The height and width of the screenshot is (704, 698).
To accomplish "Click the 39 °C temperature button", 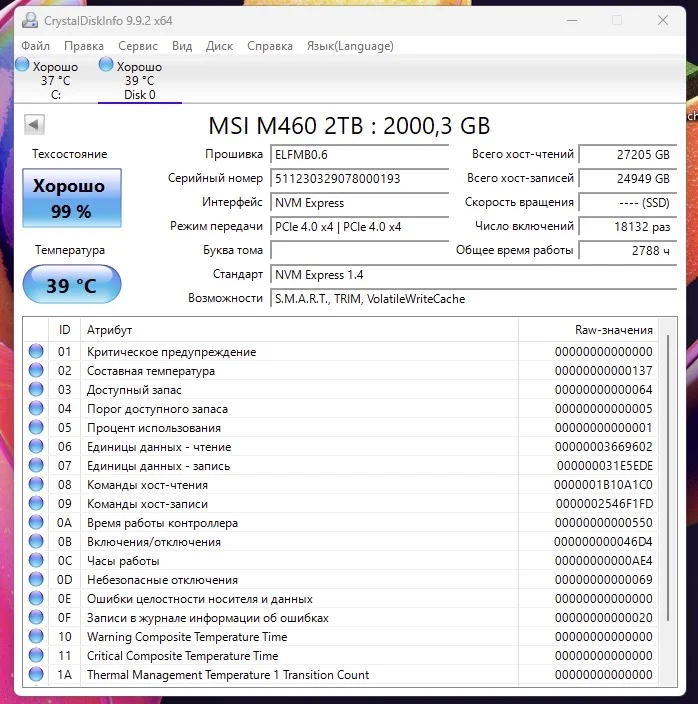I will tap(72, 285).
